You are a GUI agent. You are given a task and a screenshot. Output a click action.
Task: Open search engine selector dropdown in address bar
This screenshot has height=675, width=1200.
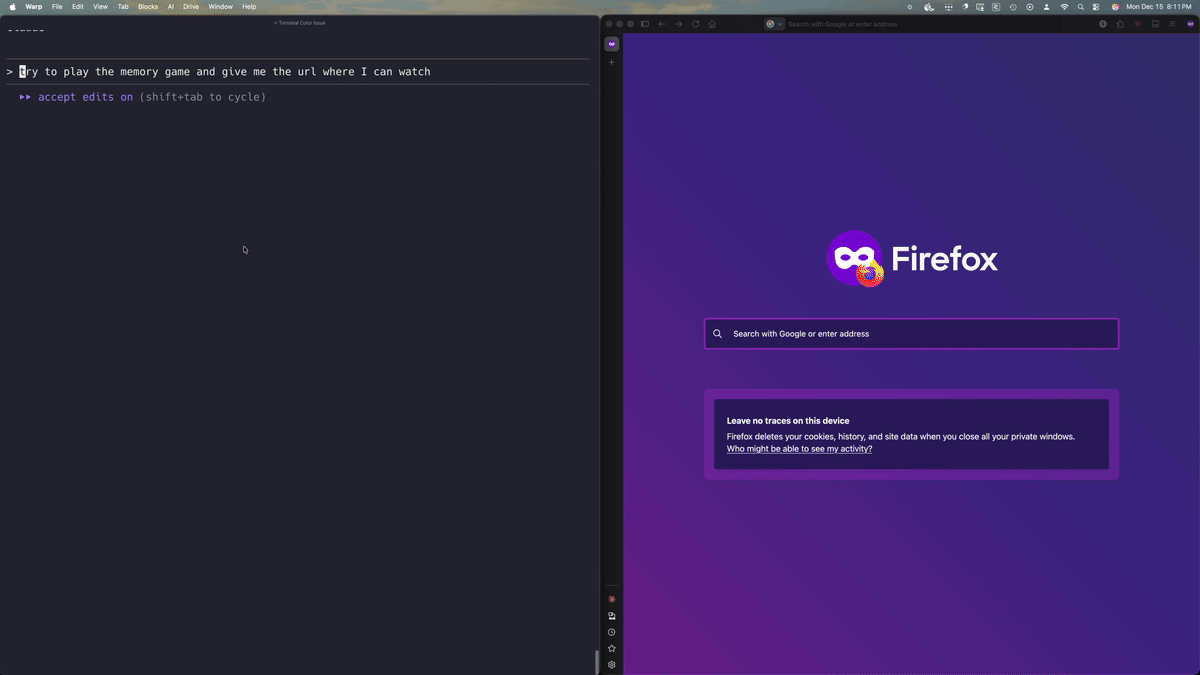tap(774, 24)
